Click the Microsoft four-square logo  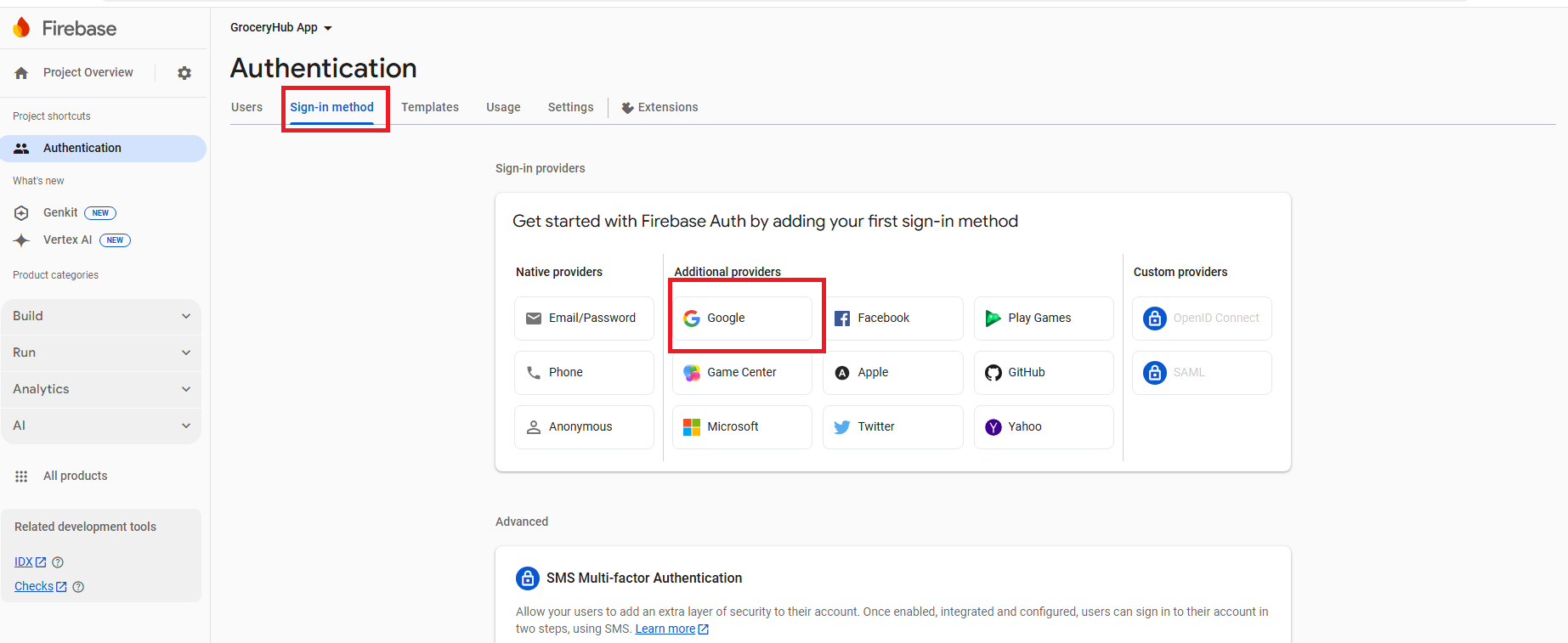692,427
